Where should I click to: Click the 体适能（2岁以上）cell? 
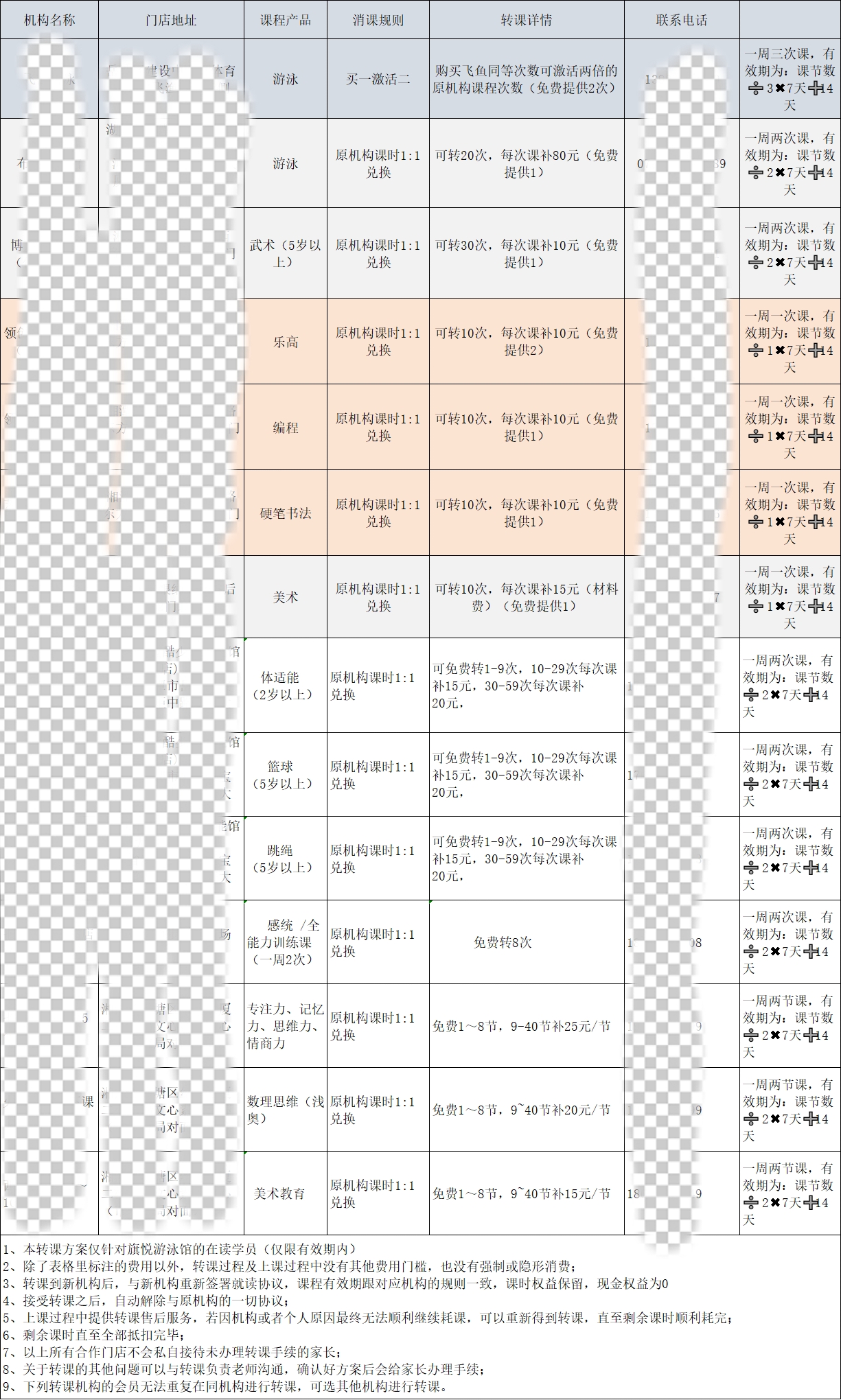[x=285, y=686]
